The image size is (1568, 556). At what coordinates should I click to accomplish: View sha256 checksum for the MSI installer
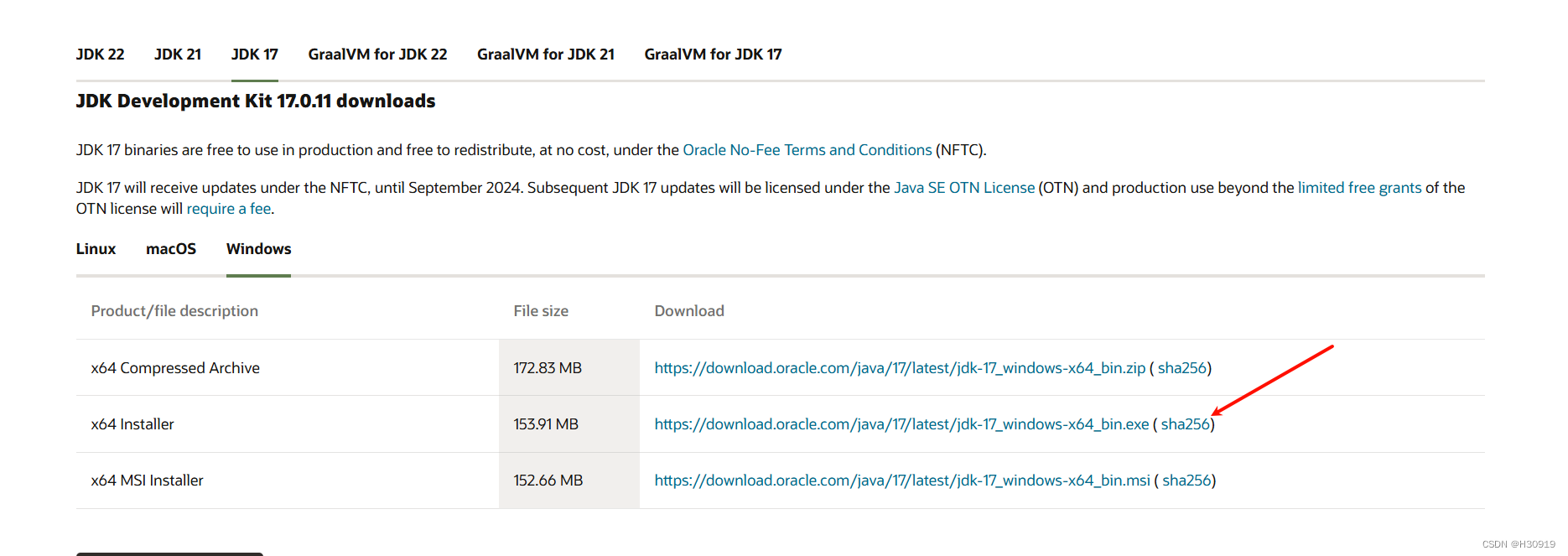[x=1186, y=480]
